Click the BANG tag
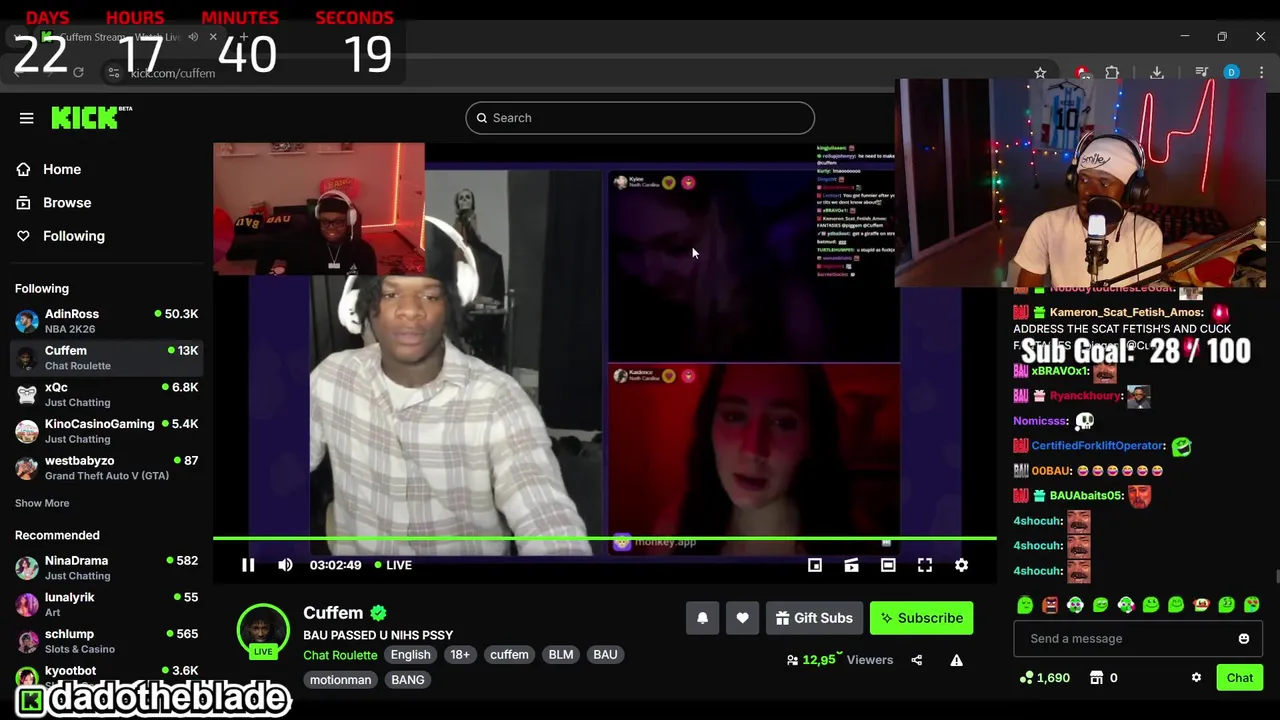The height and width of the screenshot is (720, 1280). (408, 680)
